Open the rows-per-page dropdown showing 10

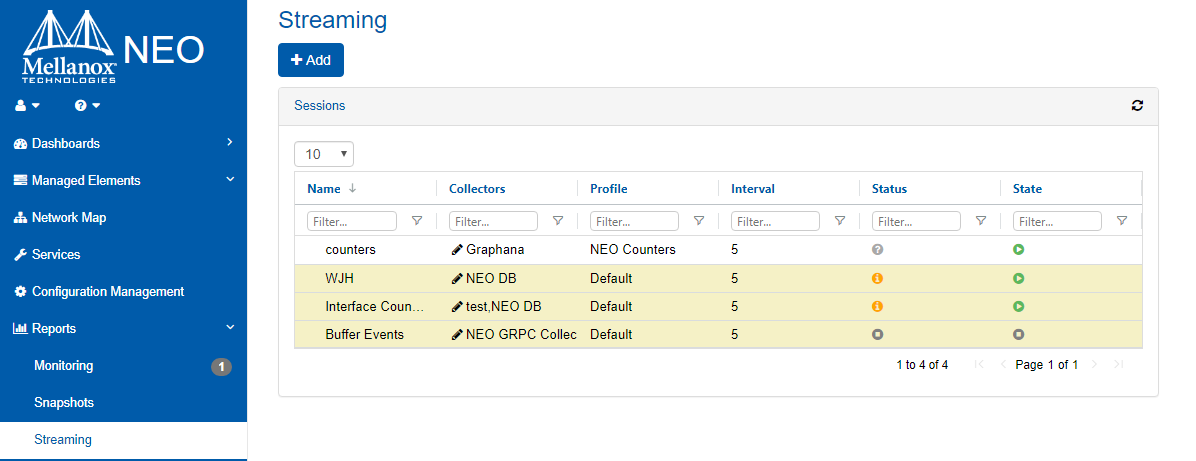click(324, 154)
